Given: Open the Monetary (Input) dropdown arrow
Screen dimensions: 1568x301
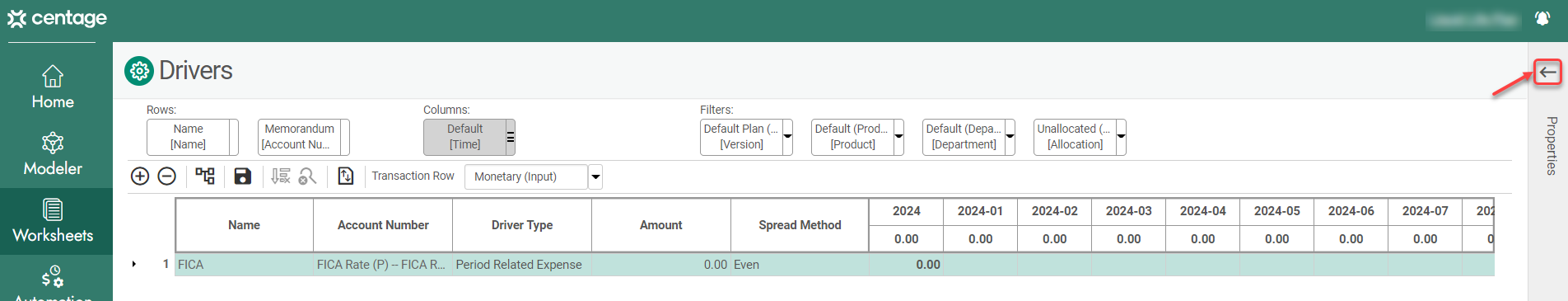Looking at the screenshot, I should (x=595, y=176).
